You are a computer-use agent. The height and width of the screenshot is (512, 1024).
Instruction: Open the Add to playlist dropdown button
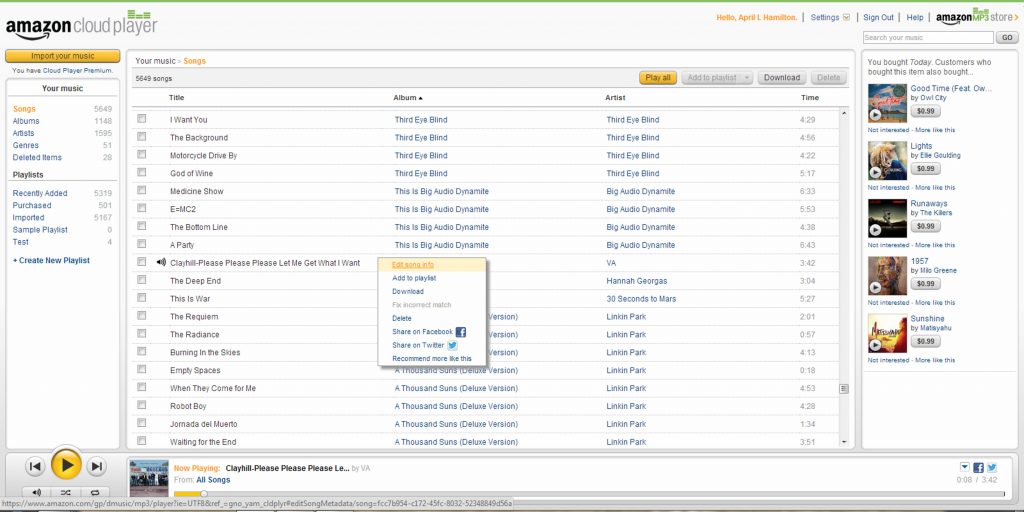click(x=716, y=78)
